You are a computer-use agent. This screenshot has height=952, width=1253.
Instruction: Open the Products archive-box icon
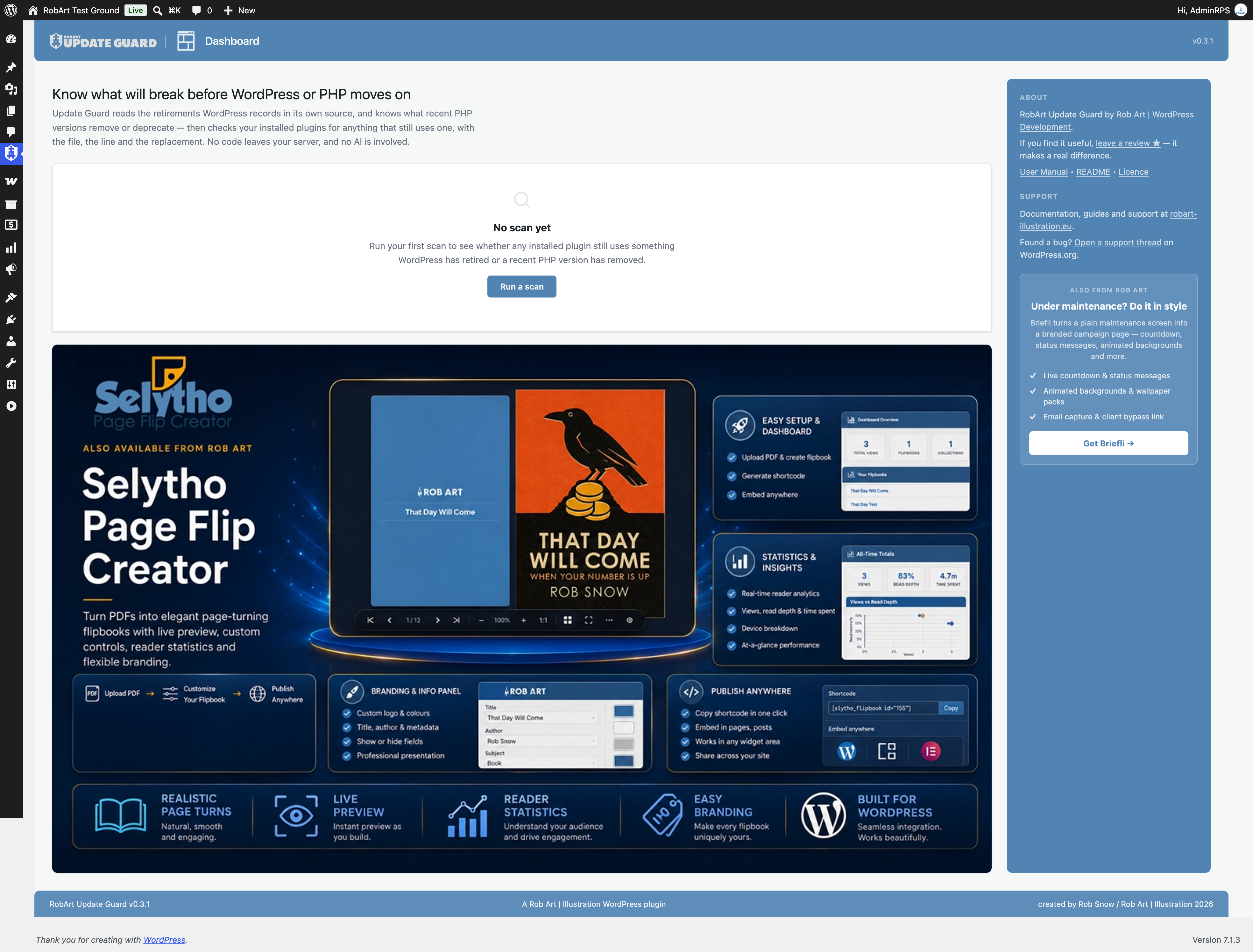pos(11,204)
